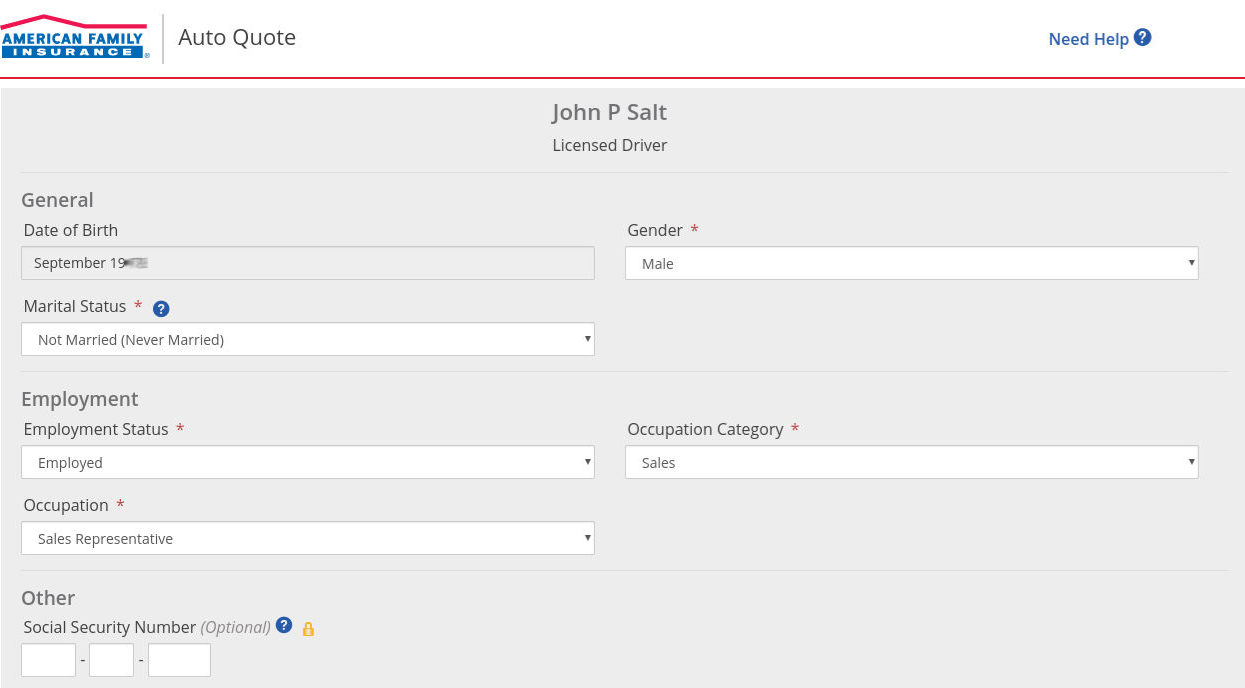Open the Employment Status dropdown
Viewport: 1245px width, 688px height.
[308, 463]
